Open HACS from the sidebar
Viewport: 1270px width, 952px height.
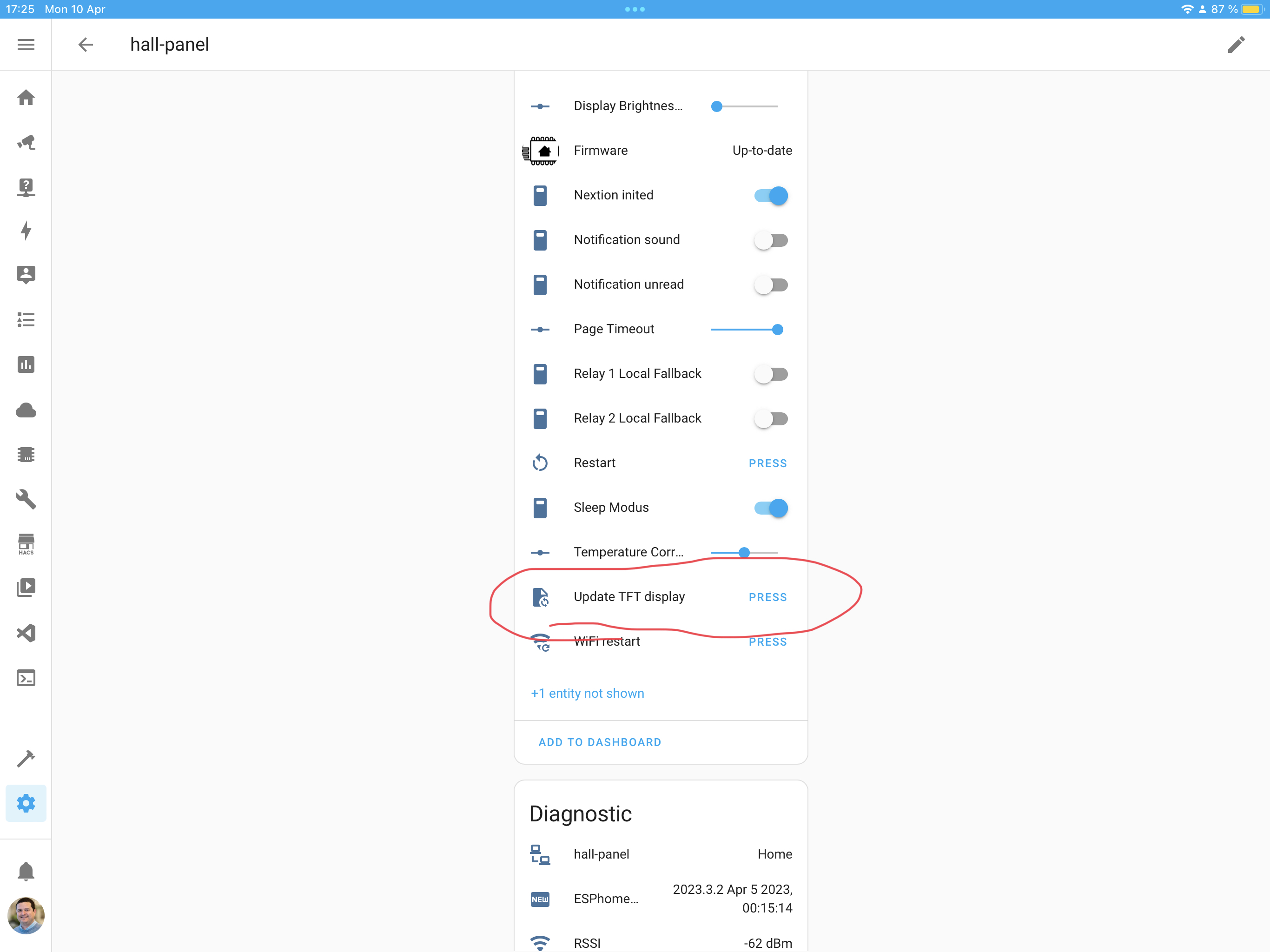coord(26,544)
